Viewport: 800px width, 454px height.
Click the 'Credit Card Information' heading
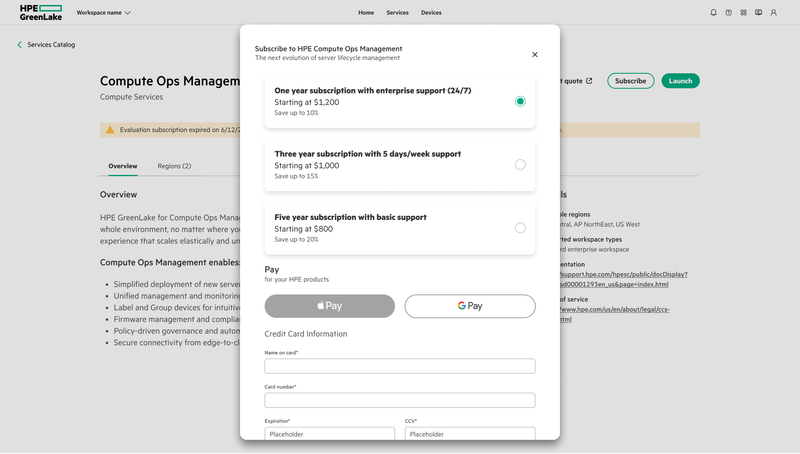coord(306,334)
